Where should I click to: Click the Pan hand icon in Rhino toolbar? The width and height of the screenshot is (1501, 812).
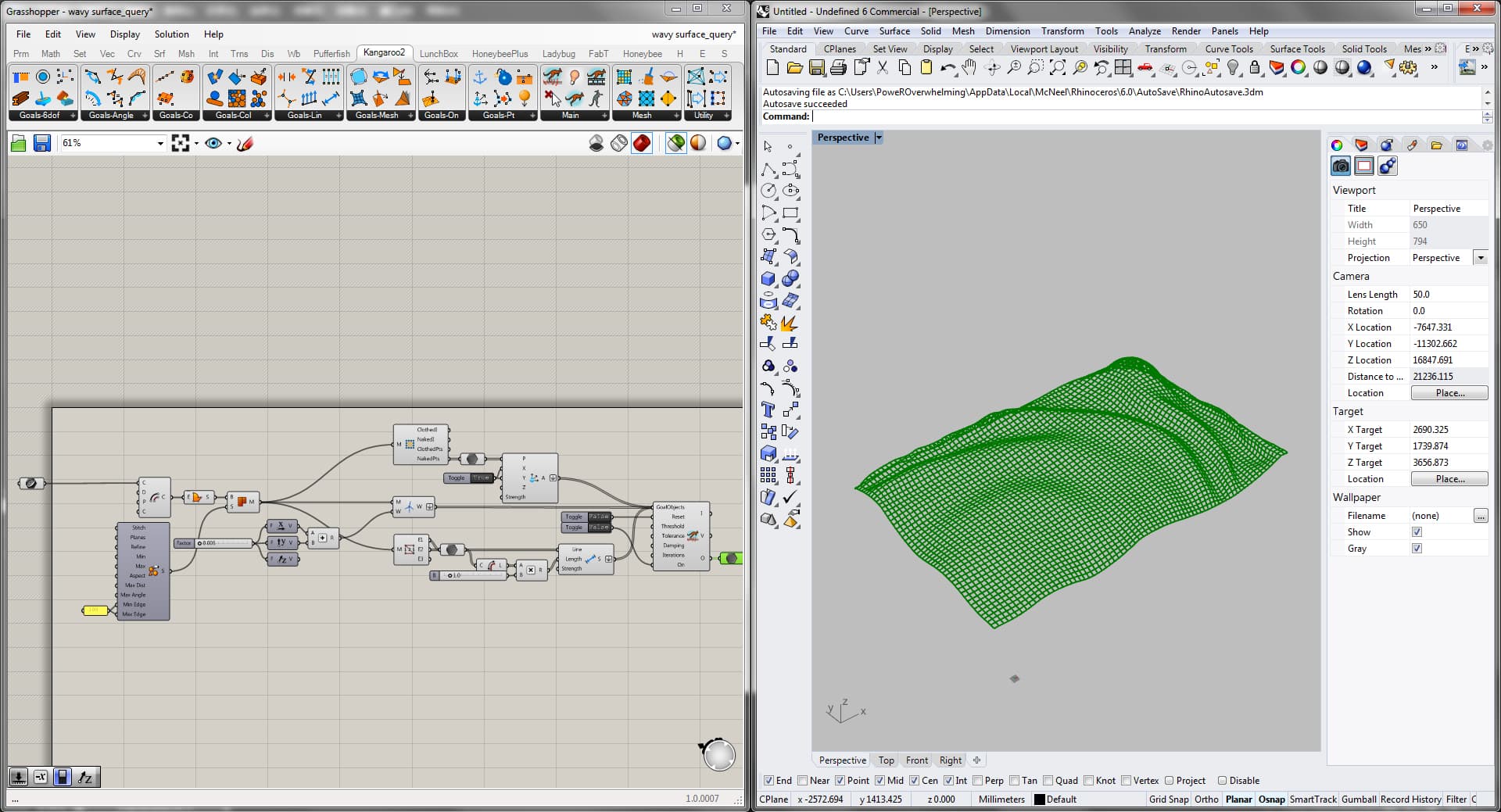(x=969, y=68)
